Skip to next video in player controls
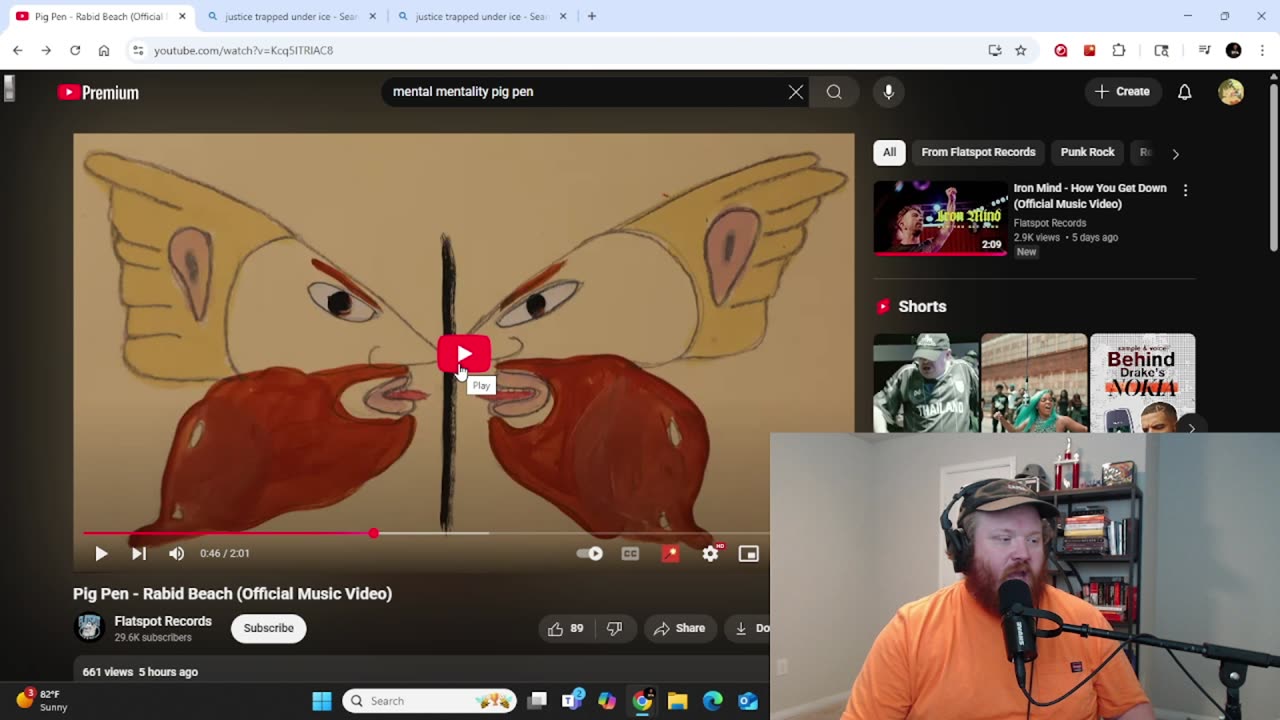 tap(139, 553)
